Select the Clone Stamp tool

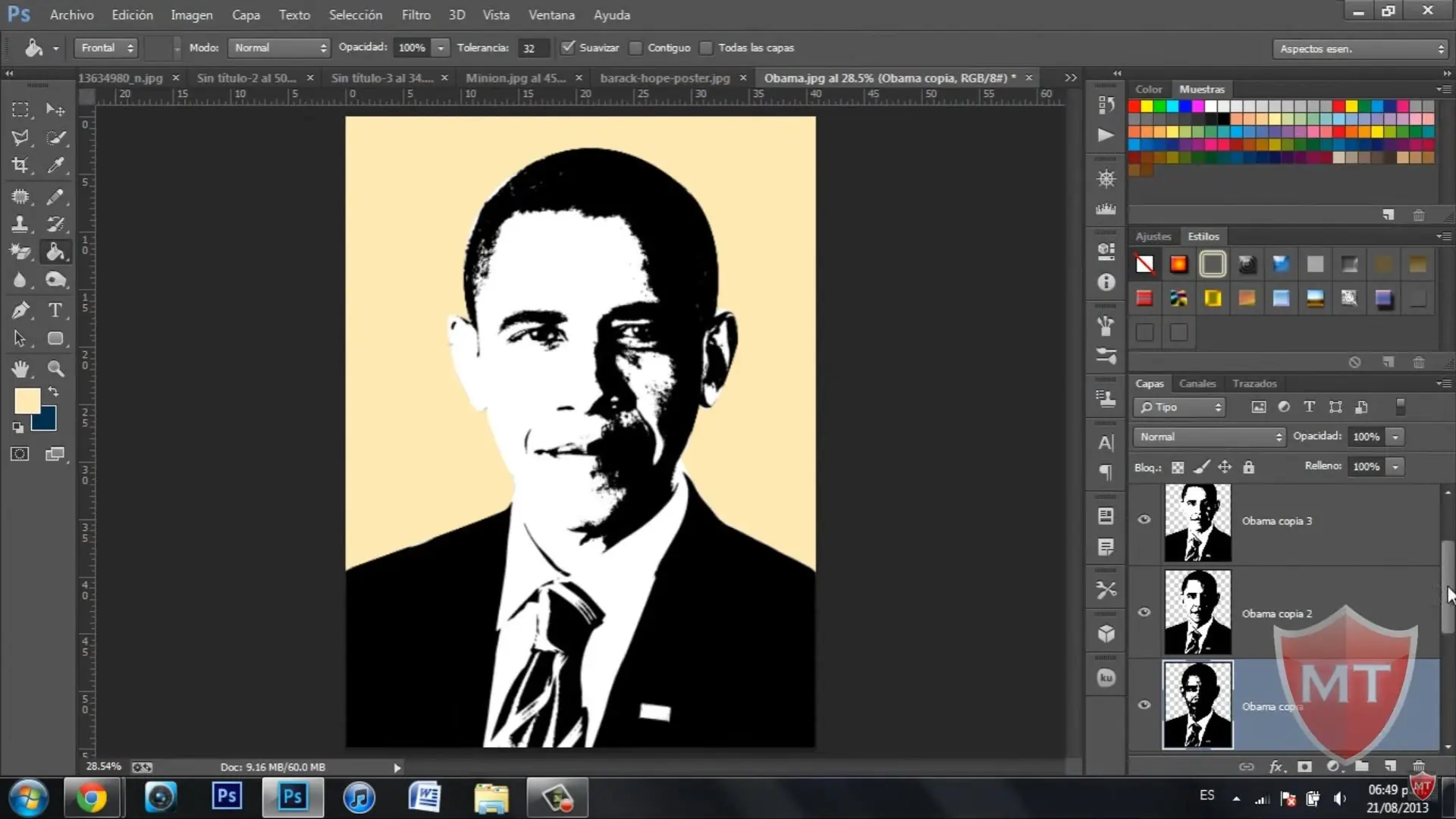pyautogui.click(x=20, y=224)
